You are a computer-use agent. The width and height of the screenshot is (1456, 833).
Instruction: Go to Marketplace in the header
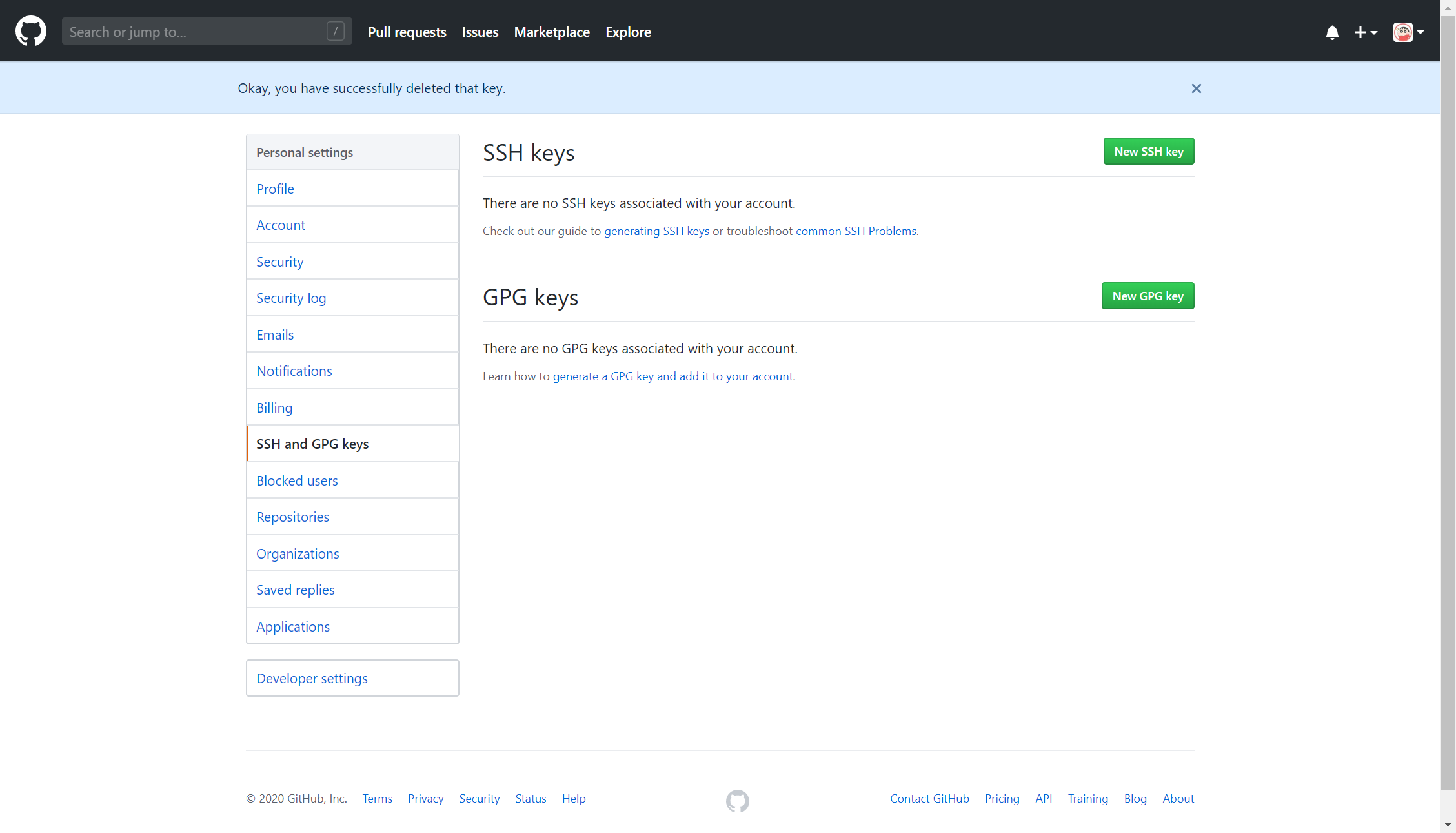pos(552,32)
